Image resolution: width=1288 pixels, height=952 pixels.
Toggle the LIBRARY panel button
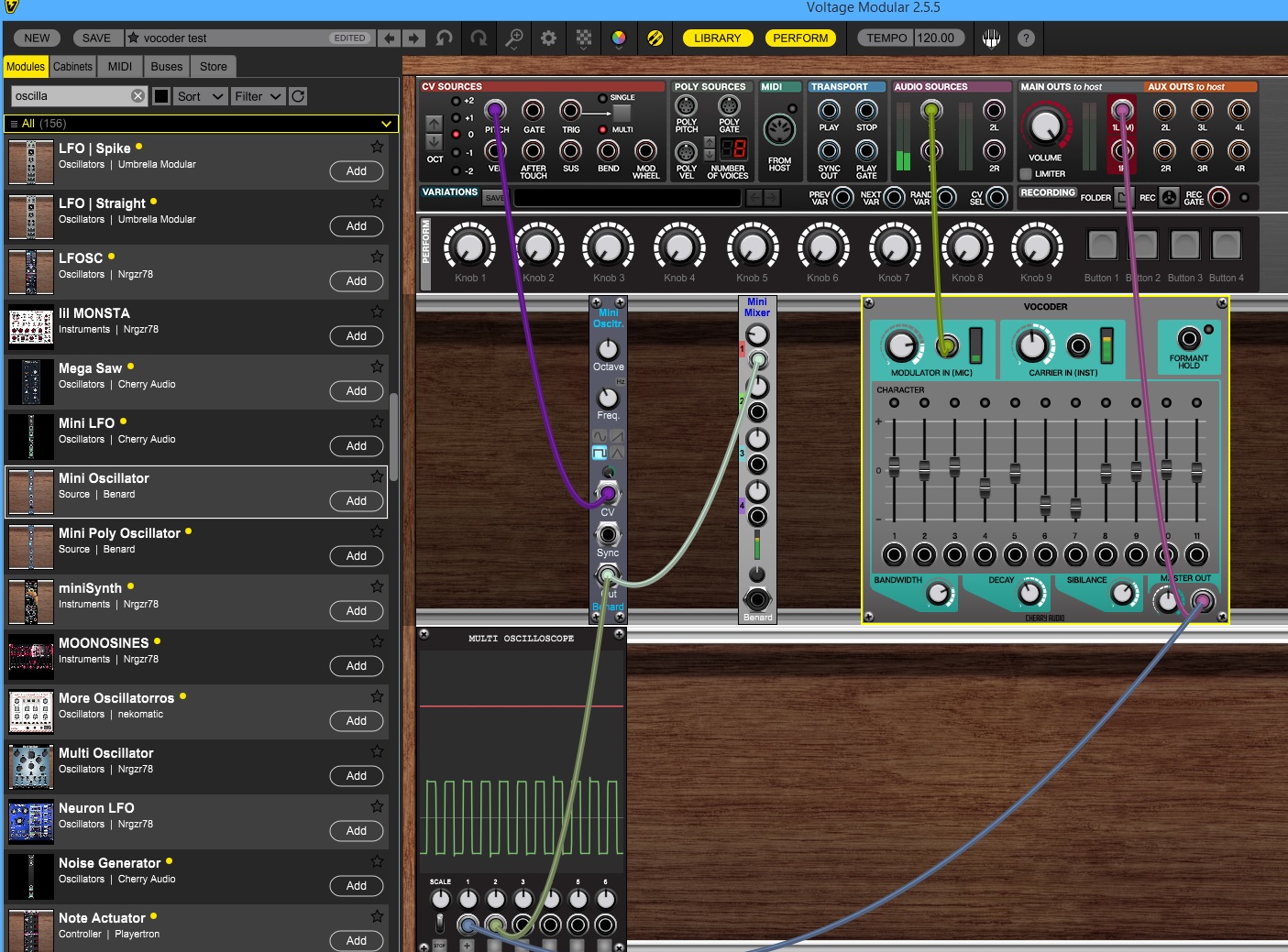pos(717,38)
